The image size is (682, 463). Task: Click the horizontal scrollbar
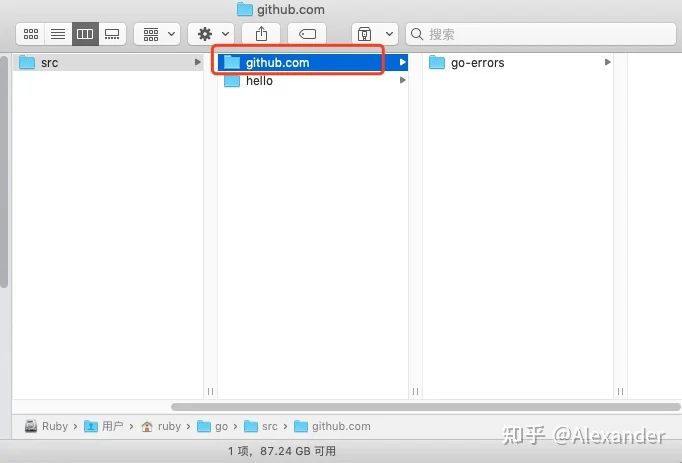coord(400,406)
